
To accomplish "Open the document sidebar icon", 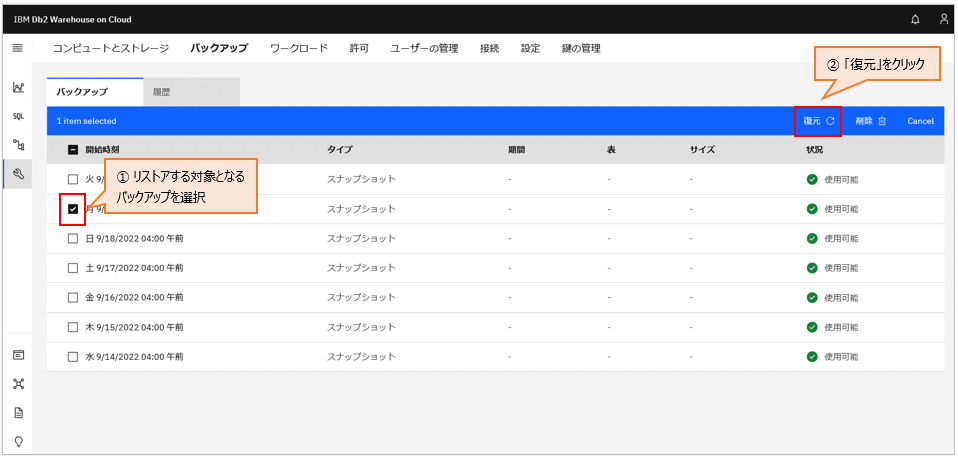I will pyautogui.click(x=18, y=412).
